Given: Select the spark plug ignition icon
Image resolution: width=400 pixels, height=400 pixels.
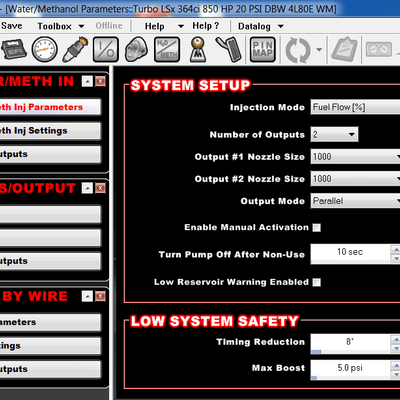Looking at the screenshot, I should [75, 50].
